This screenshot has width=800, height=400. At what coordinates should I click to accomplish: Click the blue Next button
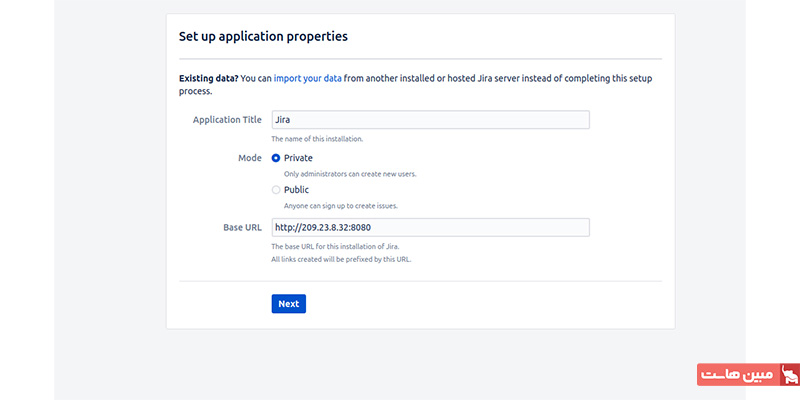[289, 304]
